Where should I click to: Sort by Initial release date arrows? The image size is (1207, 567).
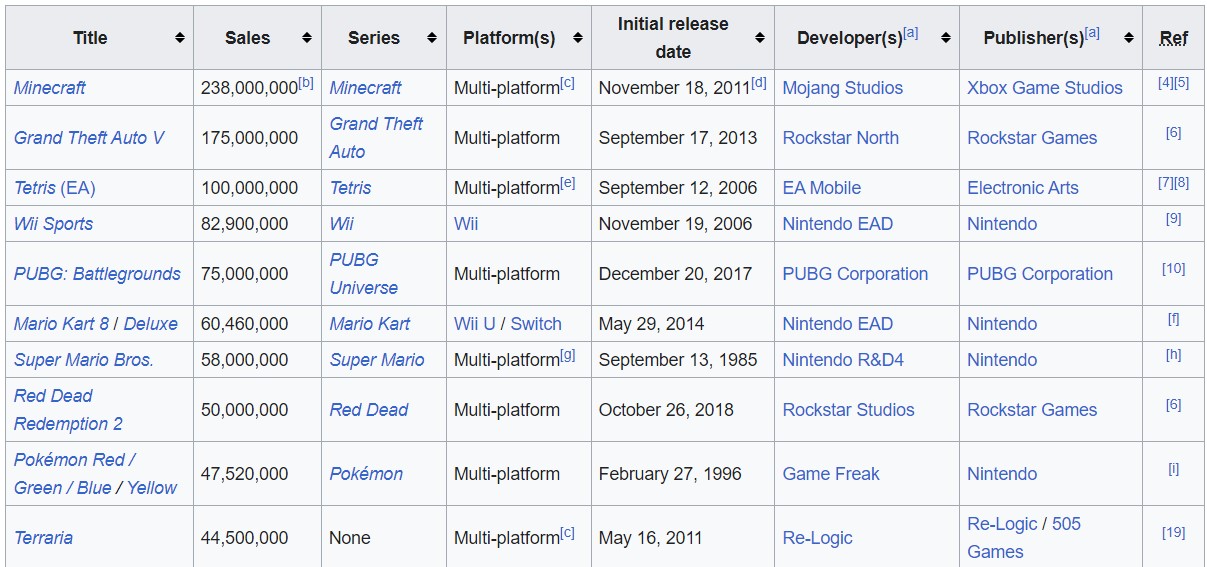760,38
